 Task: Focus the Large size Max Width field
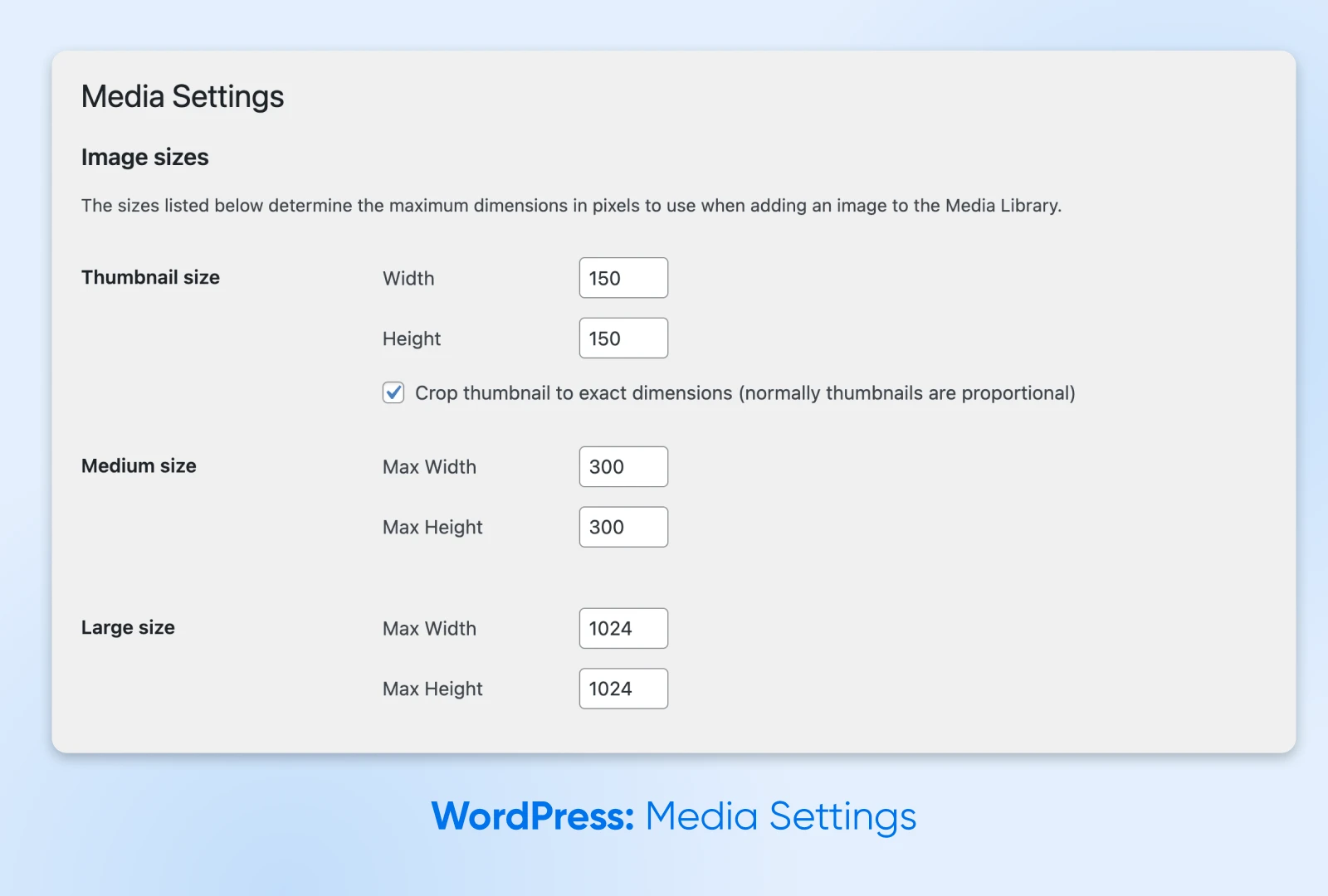click(x=623, y=629)
